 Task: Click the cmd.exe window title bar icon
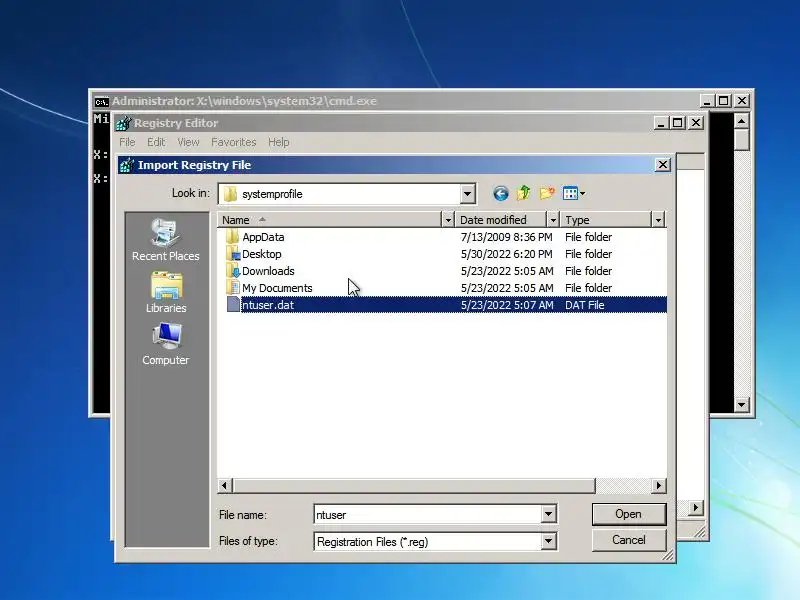[101, 102]
